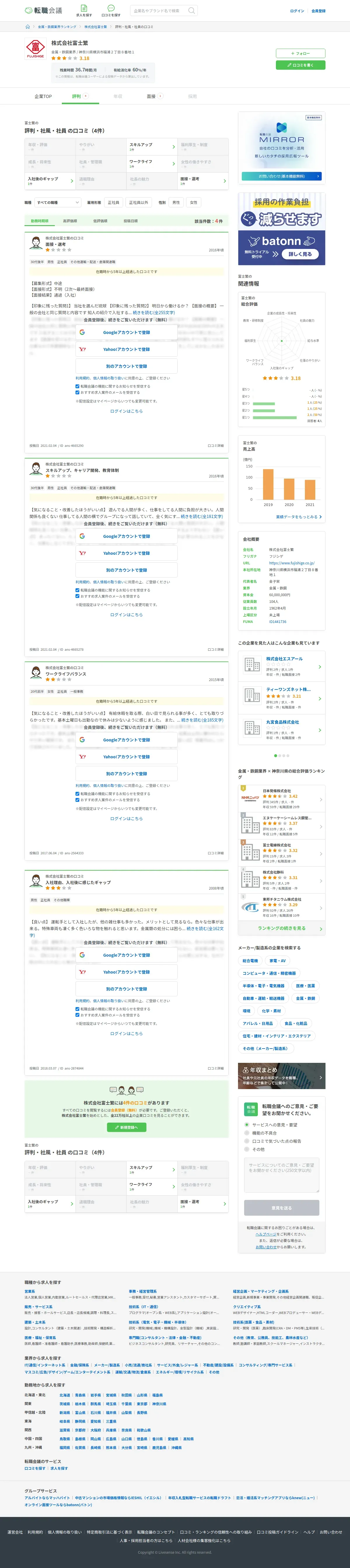Image resolution: width=350 pixels, height=1568 pixels.
Task: Open 株式会社エスアール card chevron
Action: click(320, 667)
